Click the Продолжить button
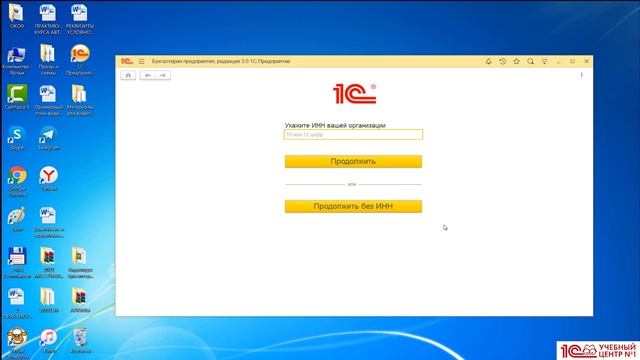The image size is (640, 360). (353, 161)
